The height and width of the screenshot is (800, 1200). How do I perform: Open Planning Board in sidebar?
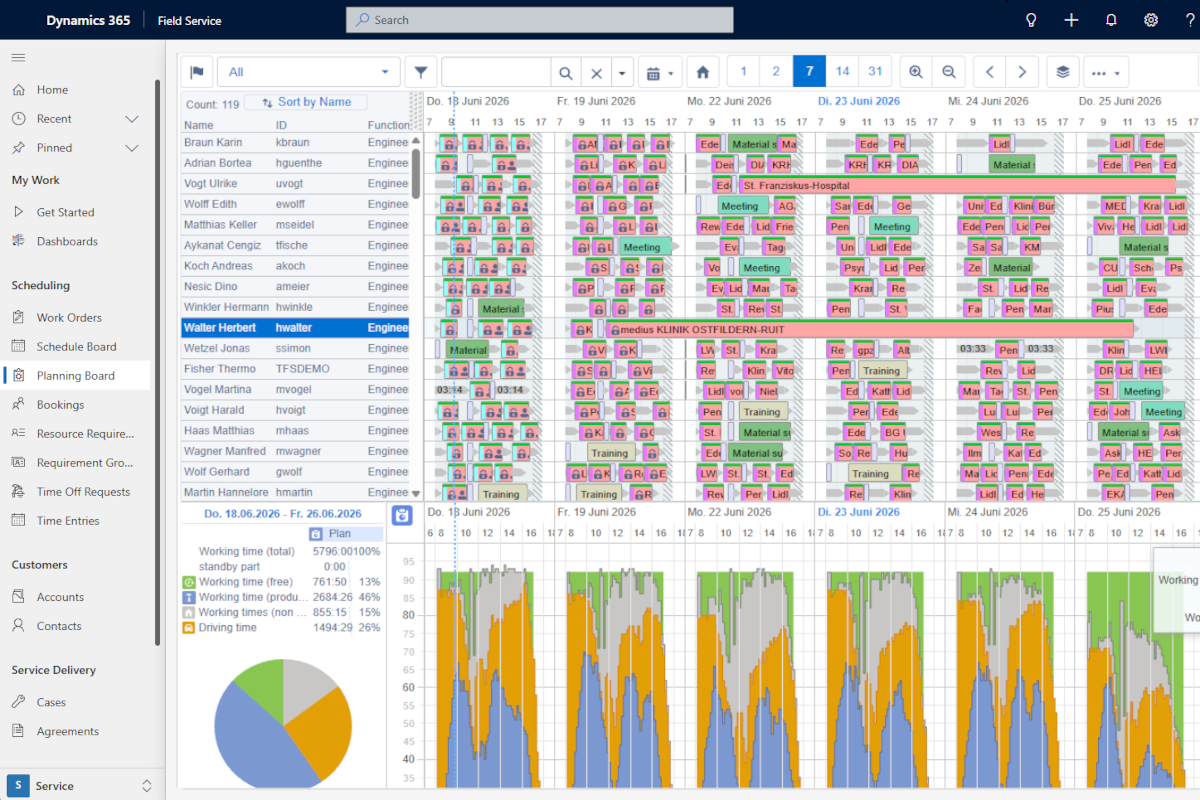[76, 376]
